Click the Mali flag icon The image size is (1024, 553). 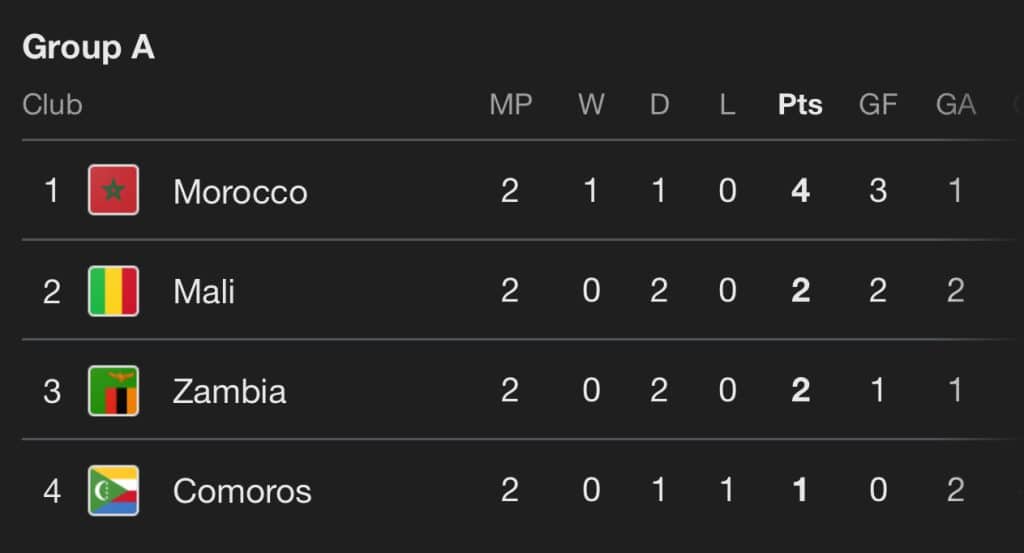point(113,290)
